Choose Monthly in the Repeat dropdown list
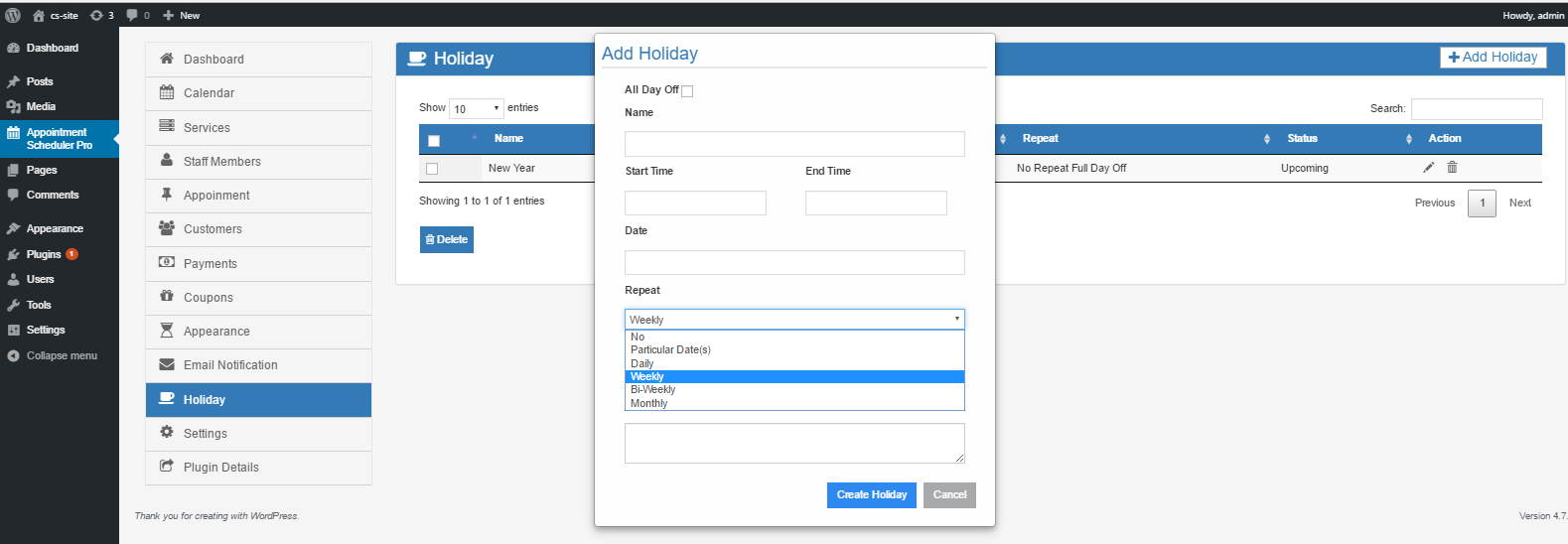Image resolution: width=1568 pixels, height=544 pixels. click(649, 404)
